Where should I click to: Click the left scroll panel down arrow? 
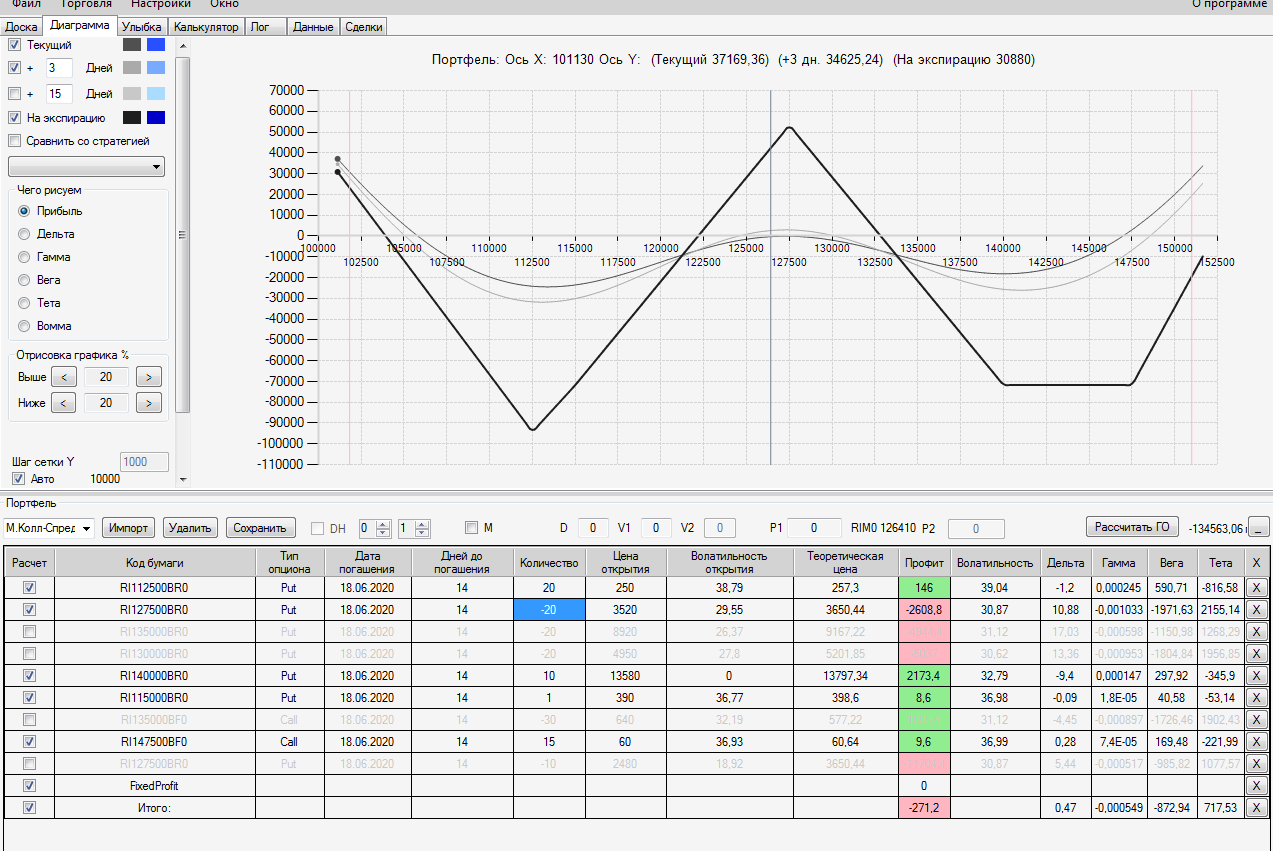[182, 480]
